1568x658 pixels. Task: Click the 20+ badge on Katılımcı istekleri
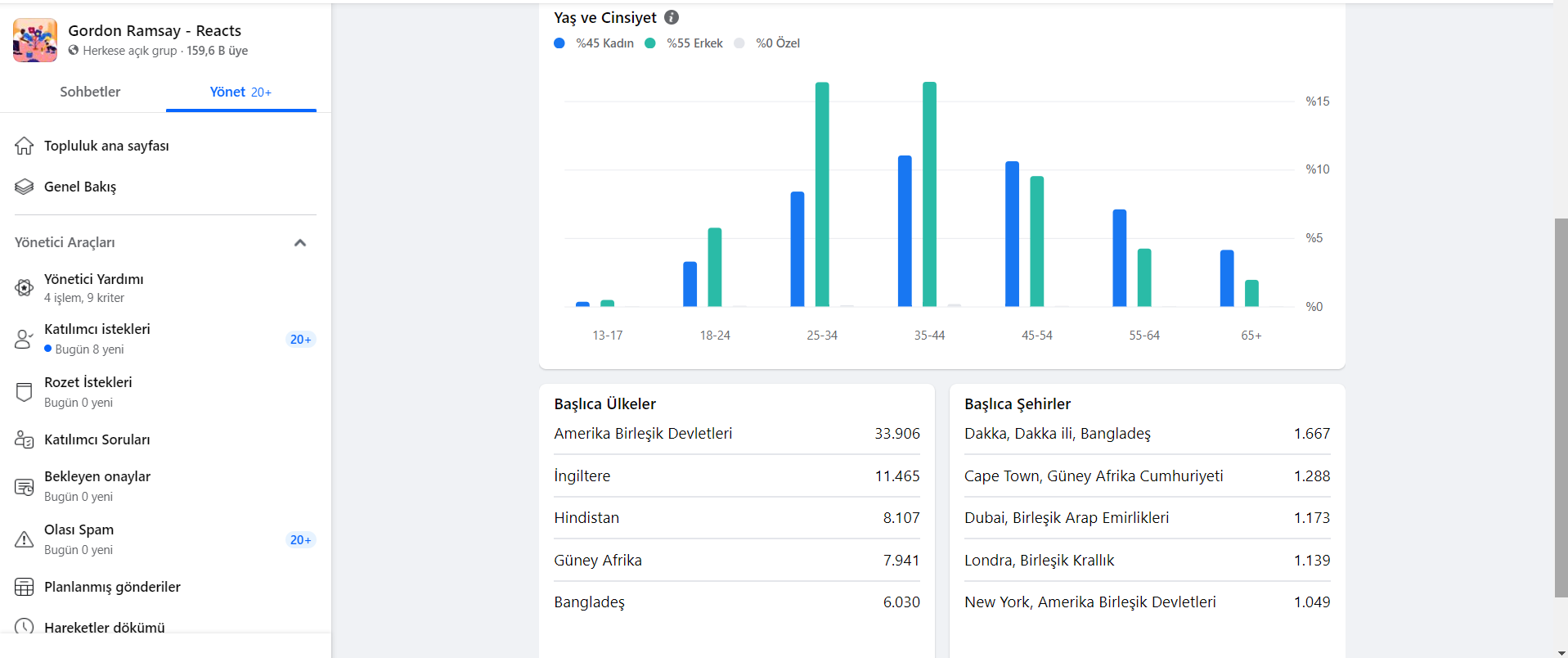(300, 339)
